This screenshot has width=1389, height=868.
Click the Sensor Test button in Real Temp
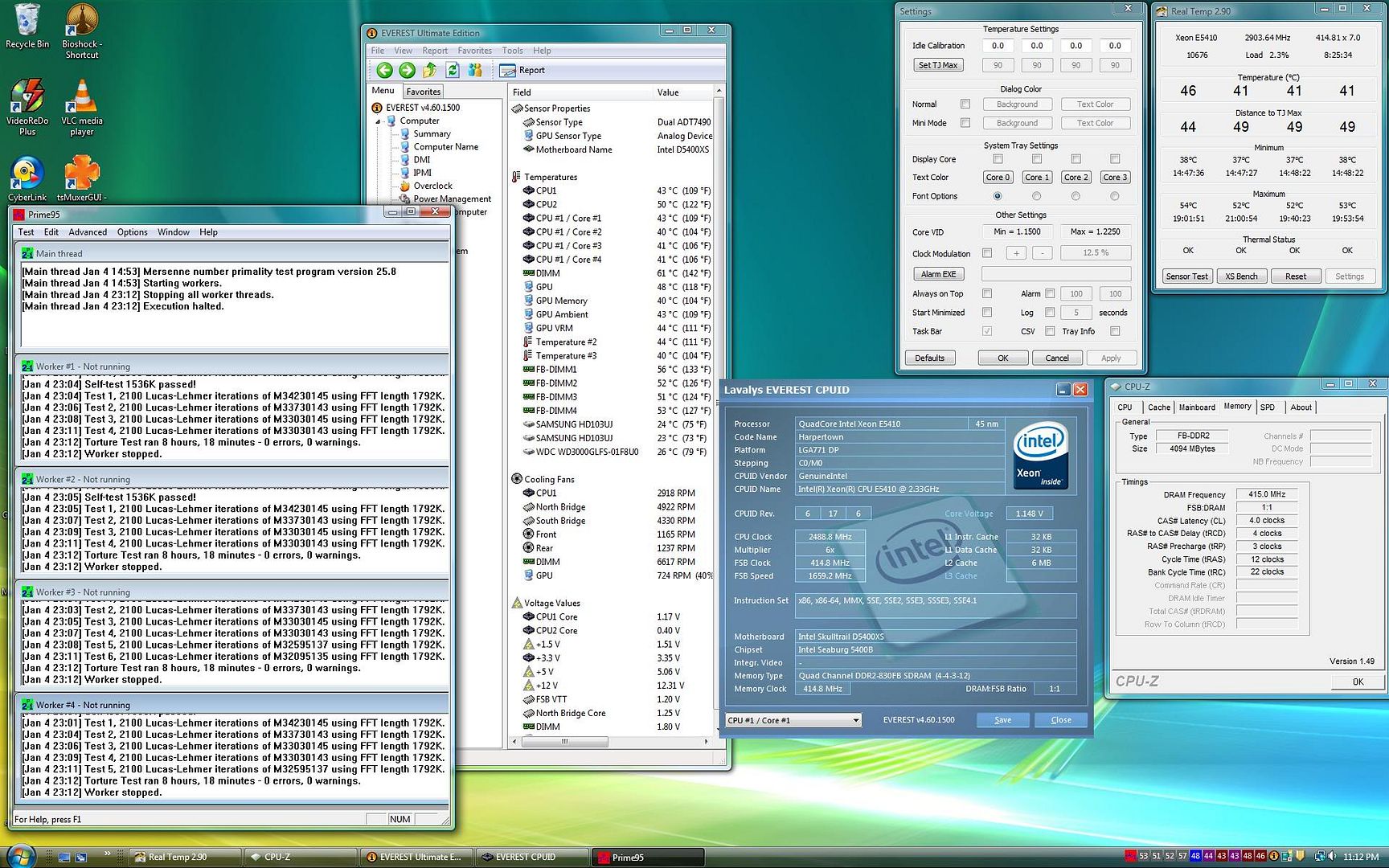coord(1186,276)
